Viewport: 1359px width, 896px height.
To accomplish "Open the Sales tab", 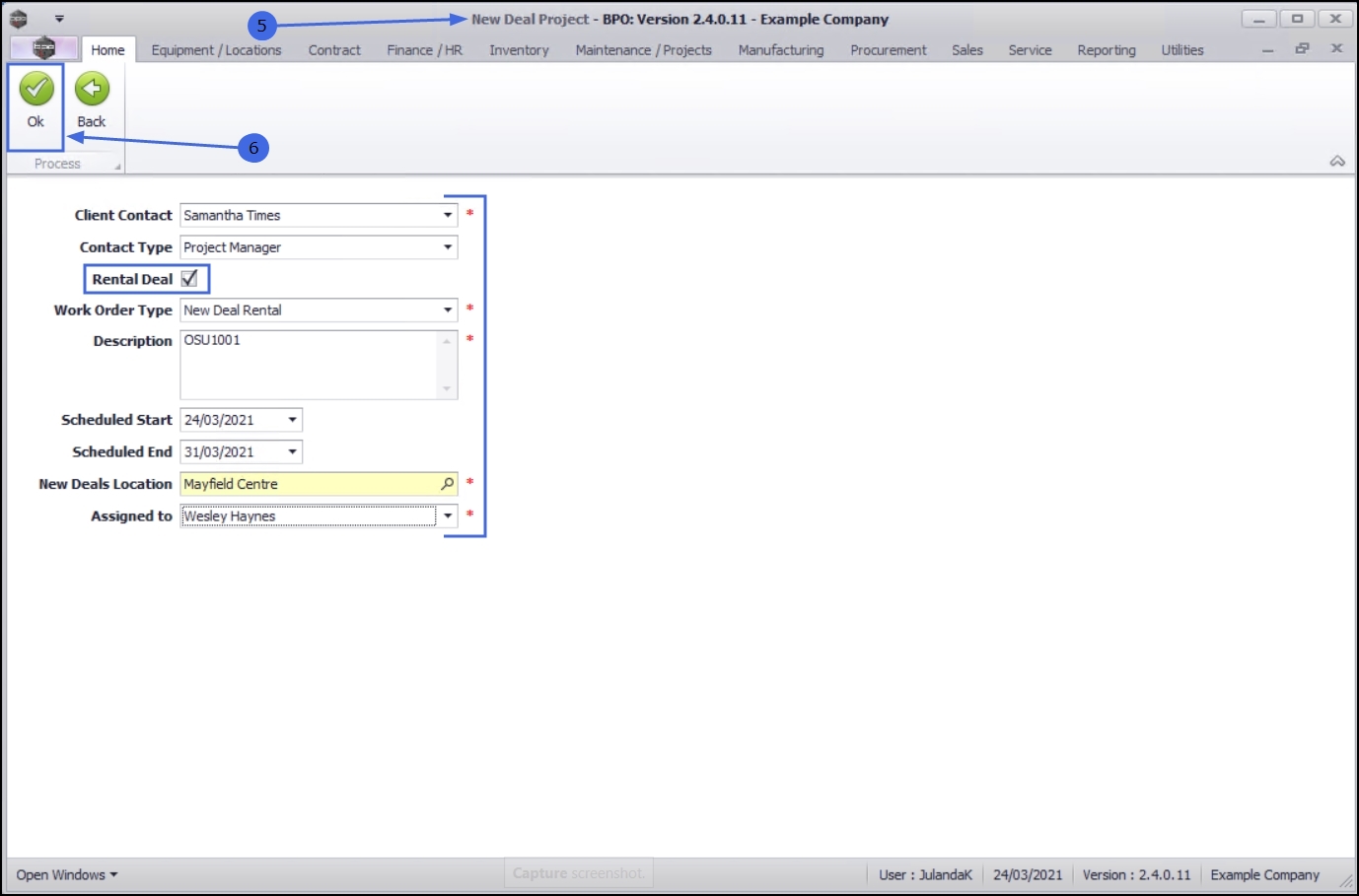I will pyautogui.click(x=967, y=50).
